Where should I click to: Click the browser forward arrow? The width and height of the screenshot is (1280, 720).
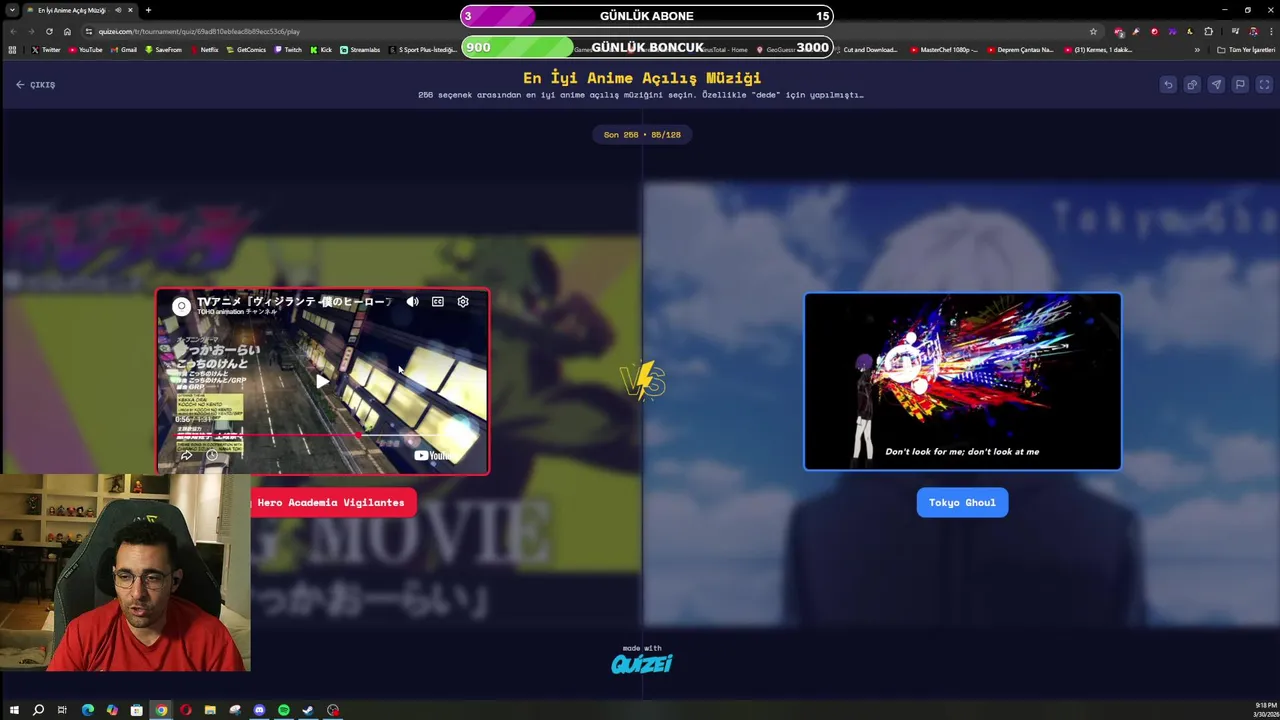pyautogui.click(x=30, y=31)
